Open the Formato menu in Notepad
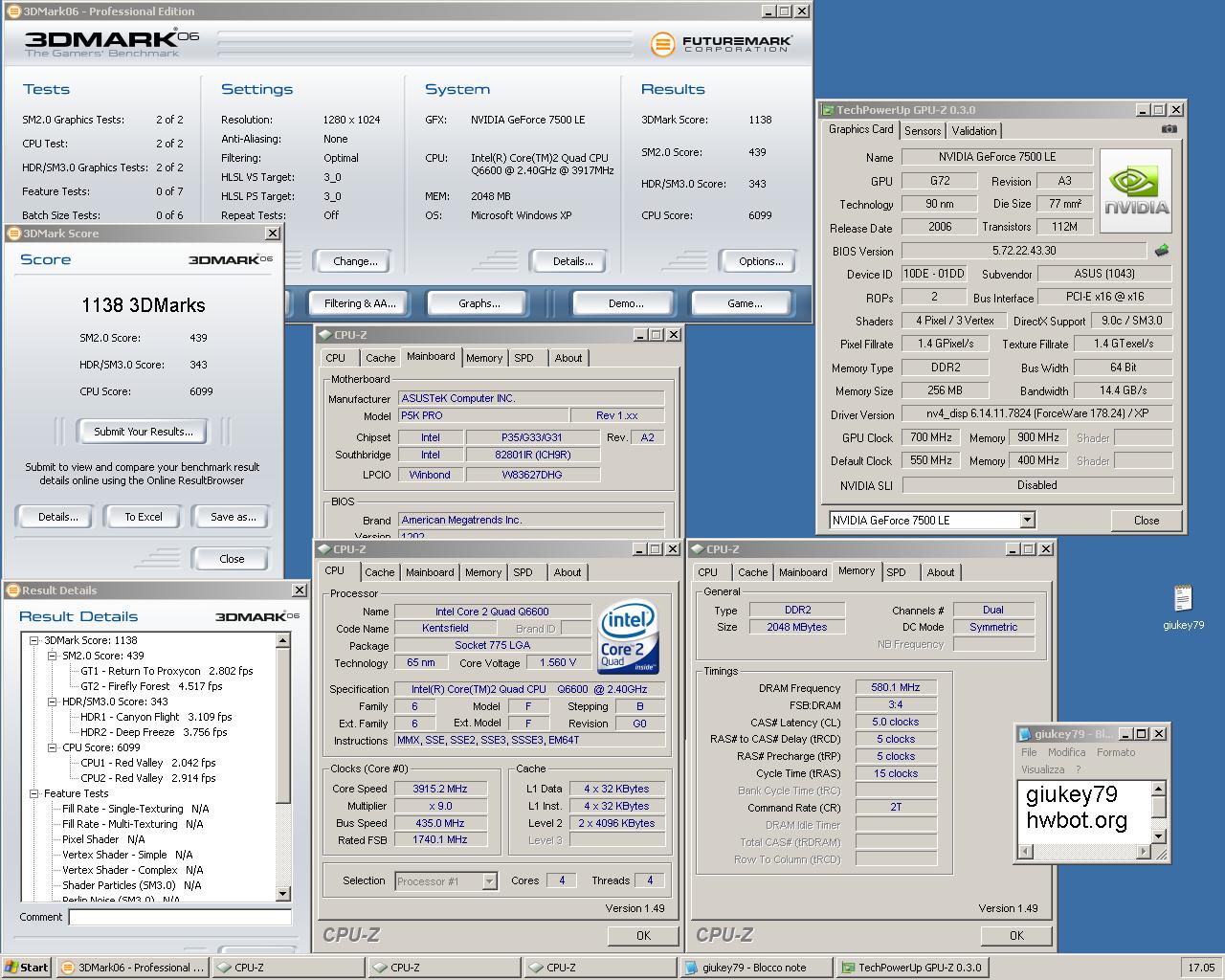The height and width of the screenshot is (980, 1225). pyautogui.click(x=1116, y=752)
